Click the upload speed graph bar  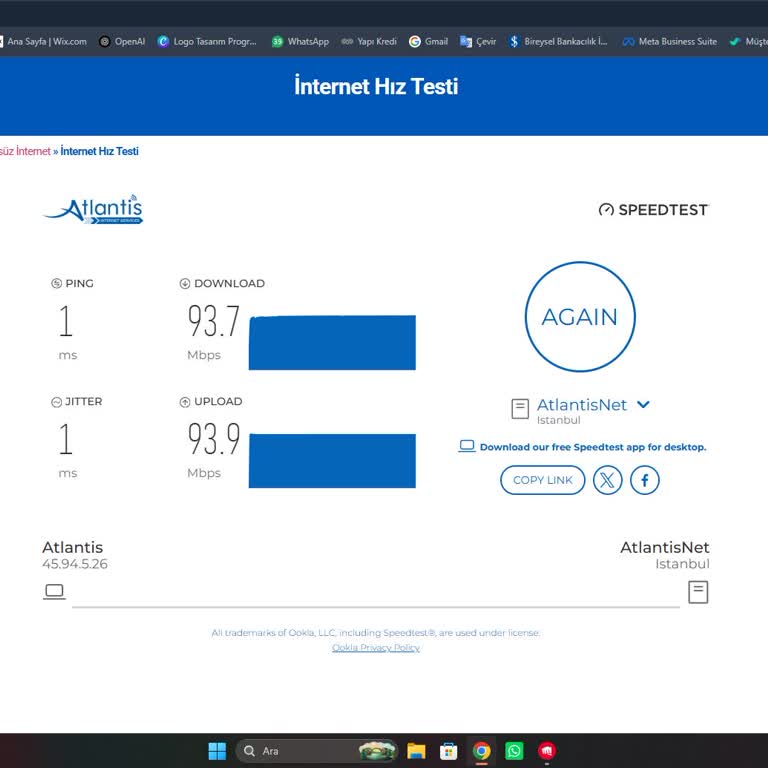pyautogui.click(x=332, y=460)
